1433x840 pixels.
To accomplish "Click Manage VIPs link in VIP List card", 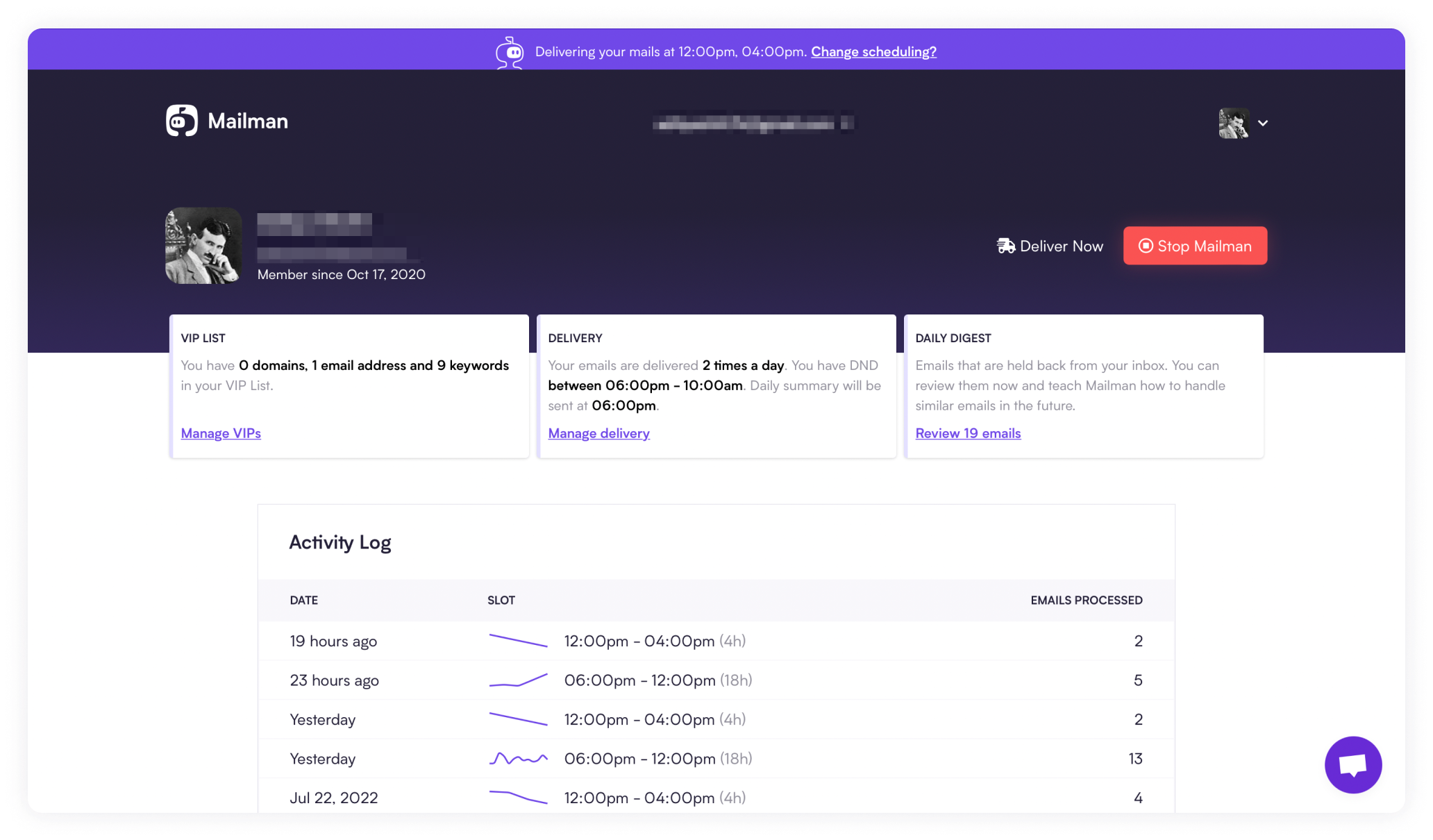I will coord(220,432).
